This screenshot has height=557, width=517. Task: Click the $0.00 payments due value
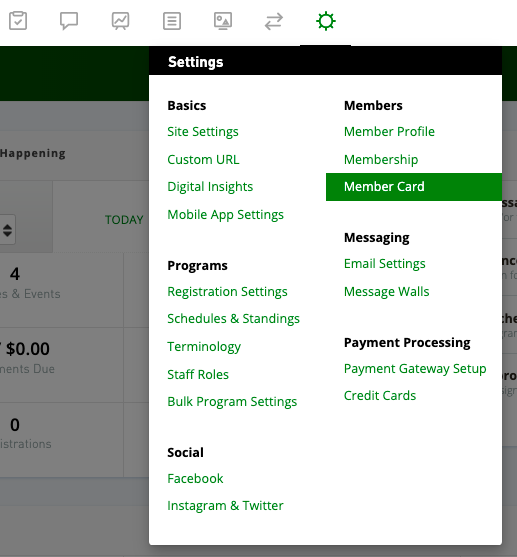pyautogui.click(x=28, y=349)
